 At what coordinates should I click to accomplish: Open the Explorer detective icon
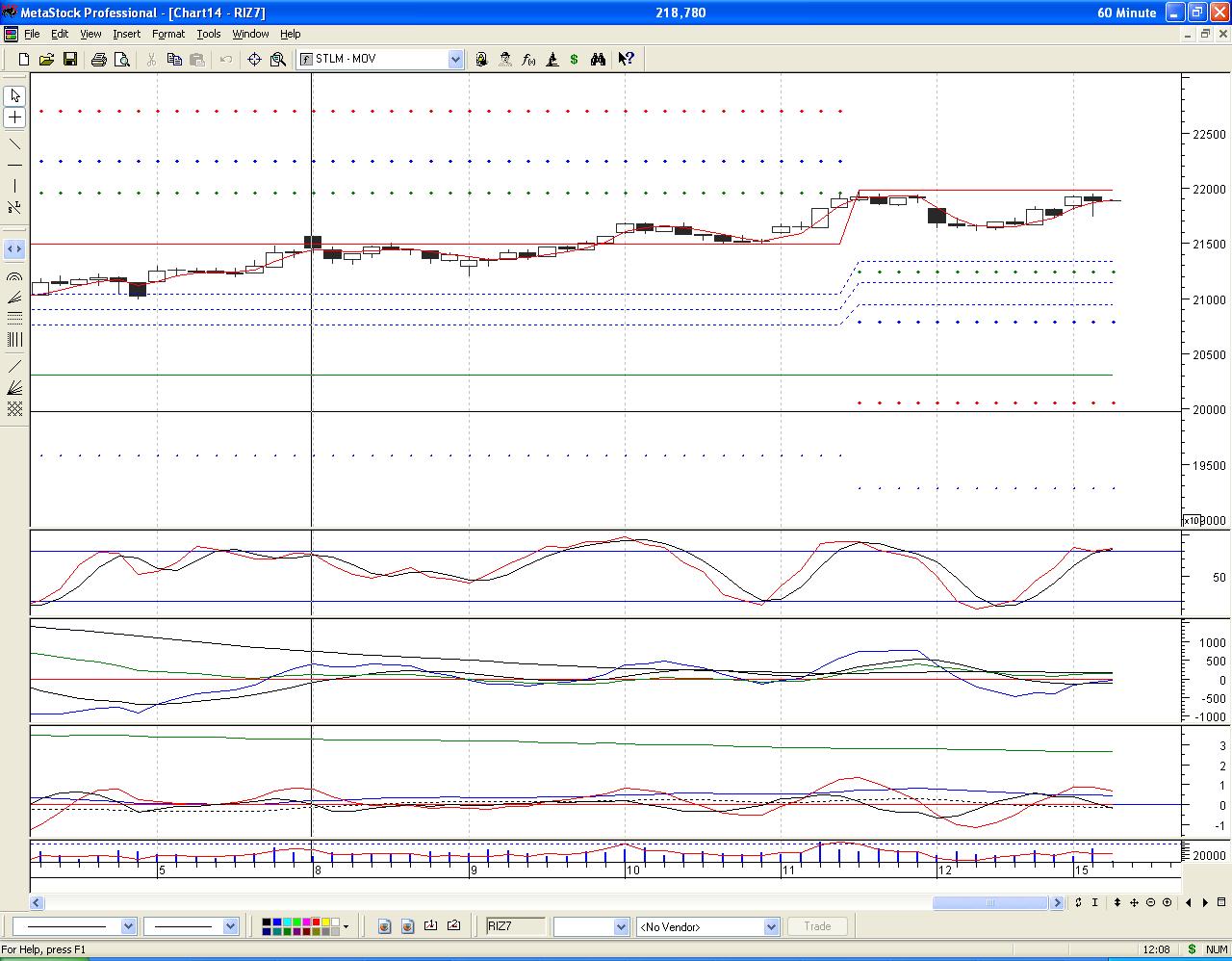point(505,59)
